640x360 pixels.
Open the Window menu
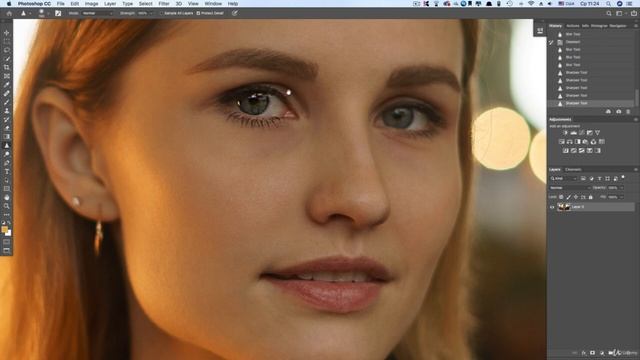(213, 4)
